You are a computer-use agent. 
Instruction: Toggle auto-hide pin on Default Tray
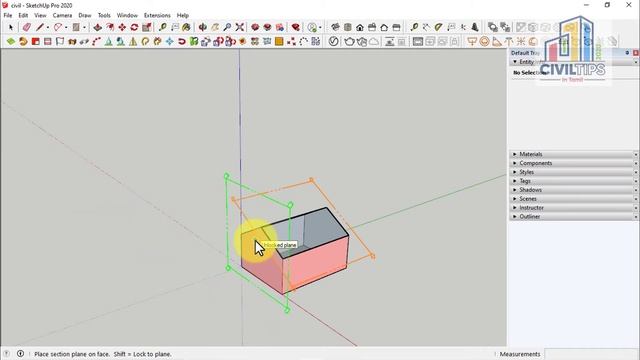627,53
